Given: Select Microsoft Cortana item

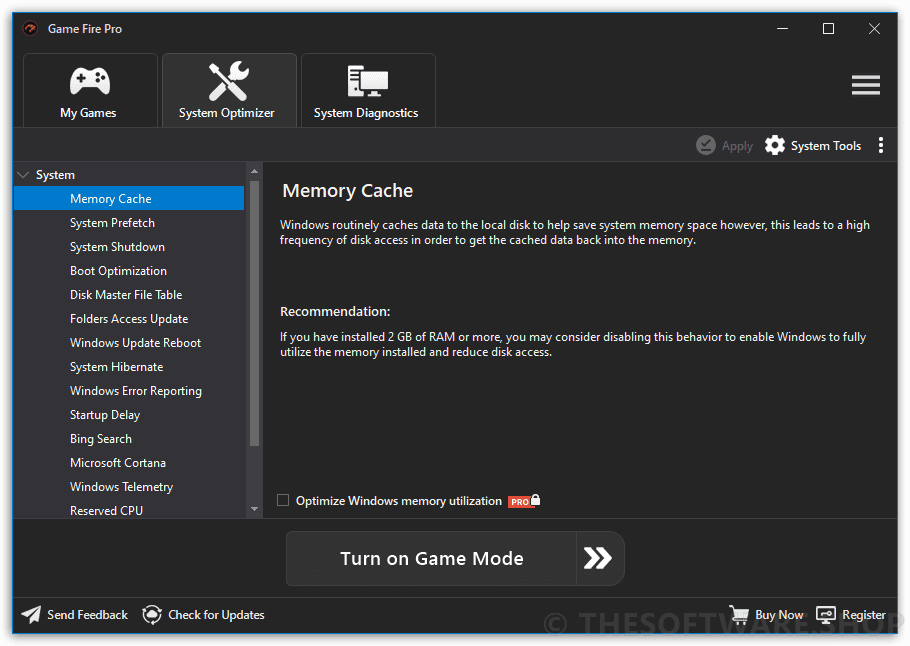Looking at the screenshot, I should point(129,463).
